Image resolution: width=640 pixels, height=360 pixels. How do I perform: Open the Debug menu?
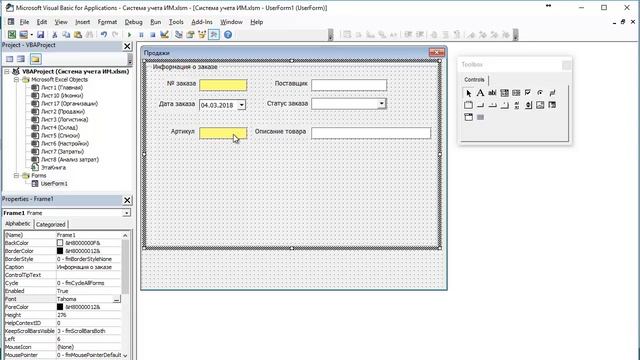pyautogui.click(x=133, y=22)
